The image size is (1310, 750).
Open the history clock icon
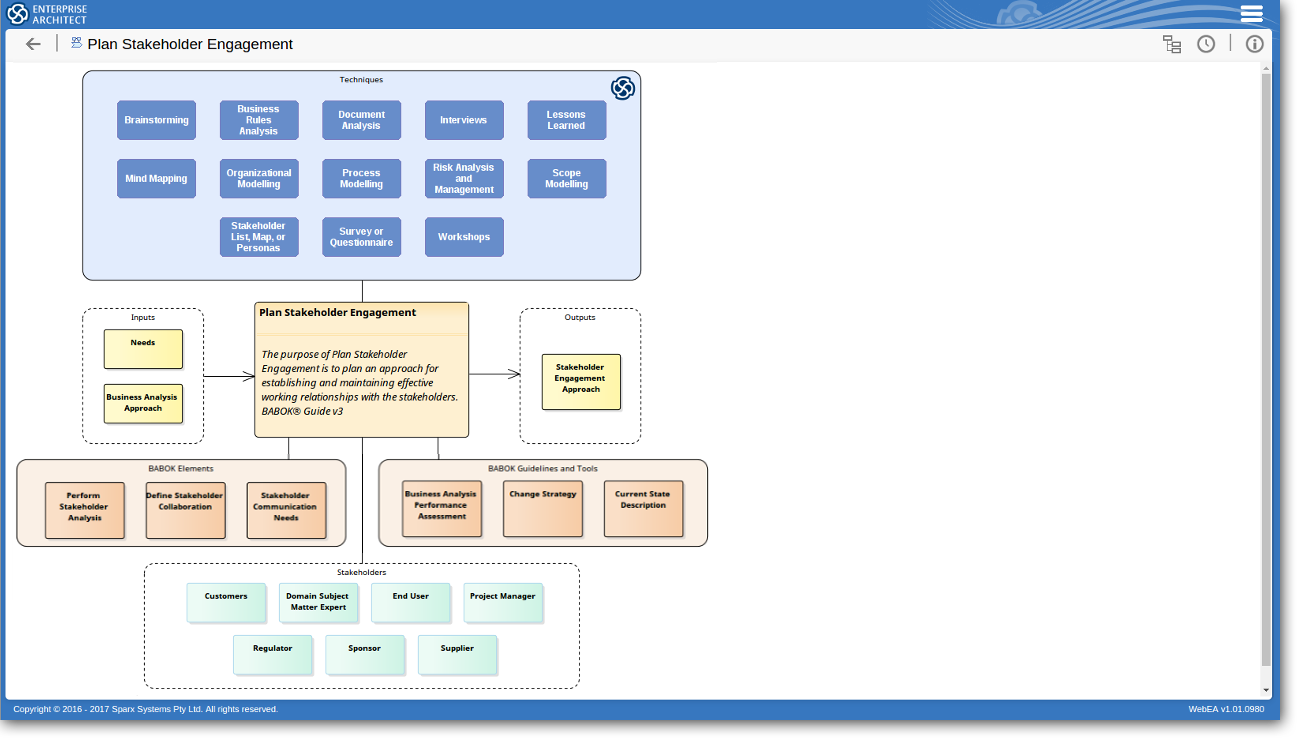[1206, 44]
